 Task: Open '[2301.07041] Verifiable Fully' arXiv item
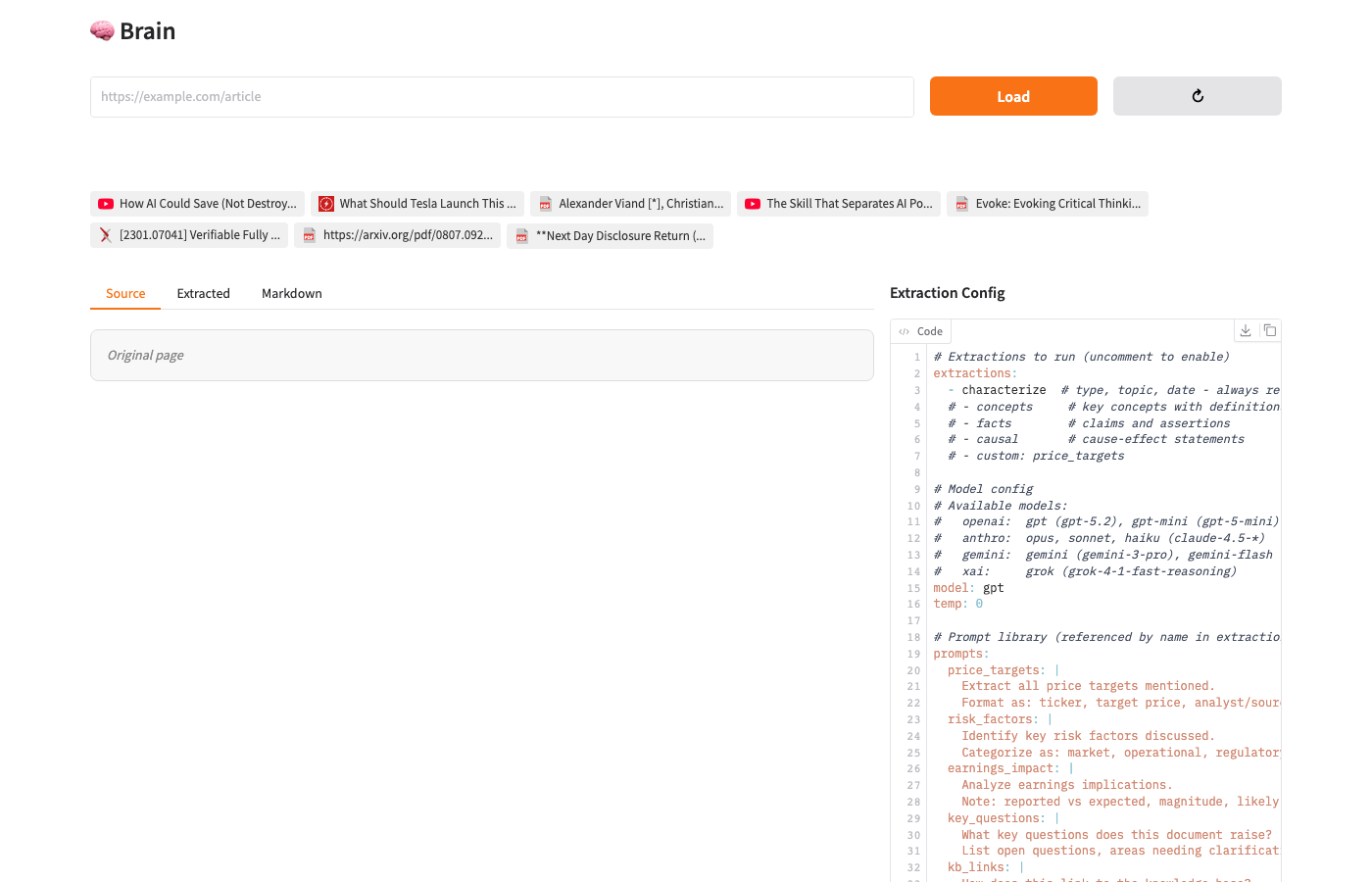click(189, 235)
